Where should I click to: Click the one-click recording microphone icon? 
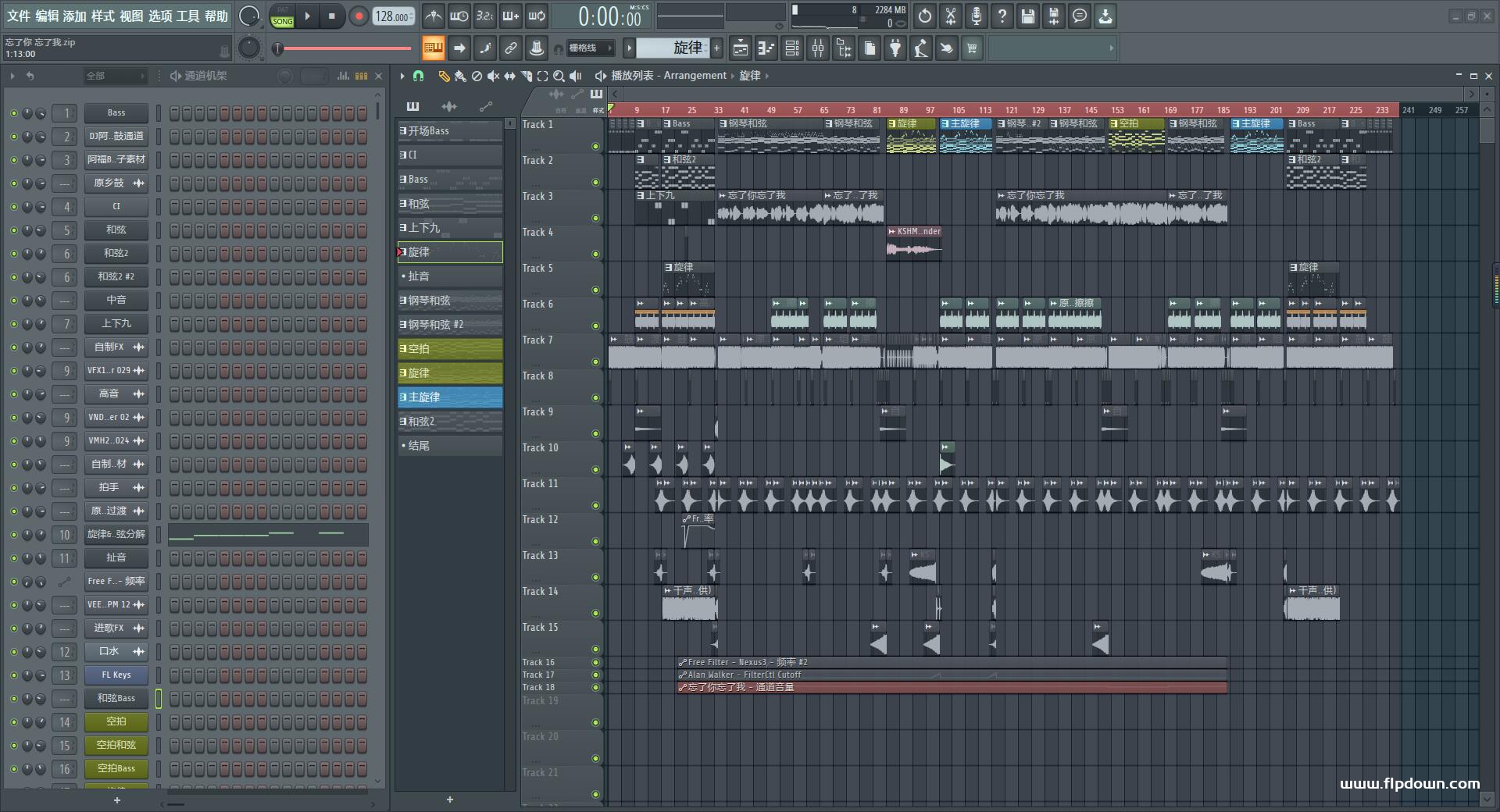pyautogui.click(x=977, y=16)
